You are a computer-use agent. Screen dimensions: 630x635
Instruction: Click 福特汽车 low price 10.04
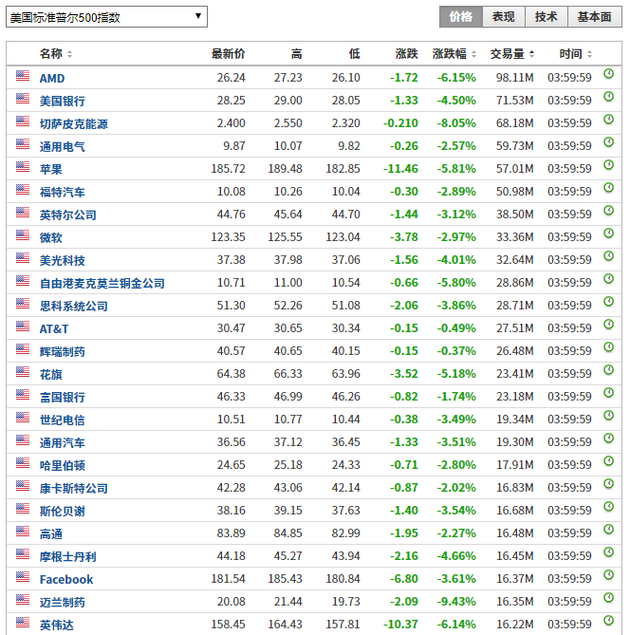(346, 191)
